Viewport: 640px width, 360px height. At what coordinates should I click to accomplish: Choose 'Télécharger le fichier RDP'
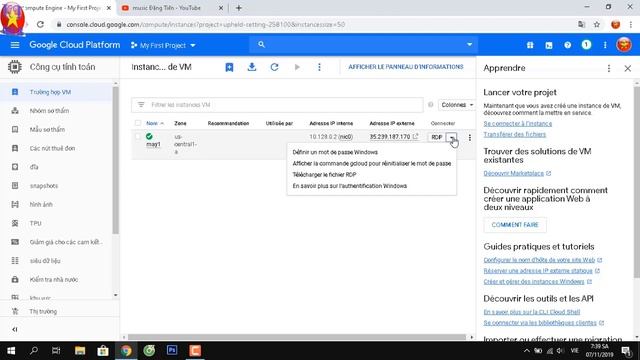[x=324, y=175]
